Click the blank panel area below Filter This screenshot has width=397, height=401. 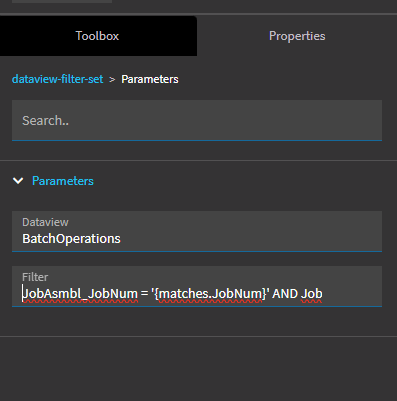[x=198, y=368]
